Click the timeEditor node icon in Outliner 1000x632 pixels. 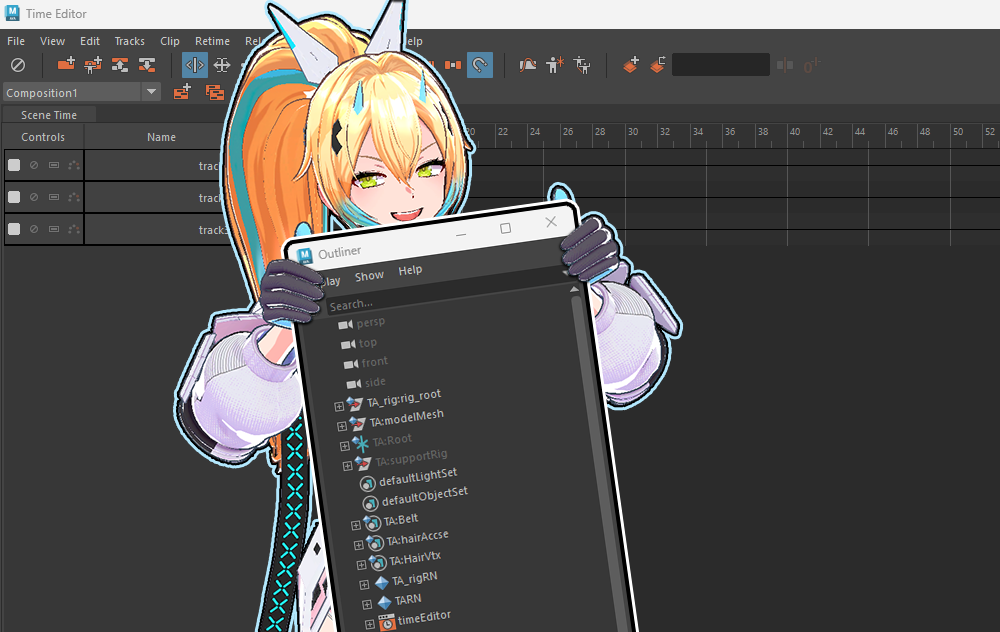pyautogui.click(x=386, y=622)
